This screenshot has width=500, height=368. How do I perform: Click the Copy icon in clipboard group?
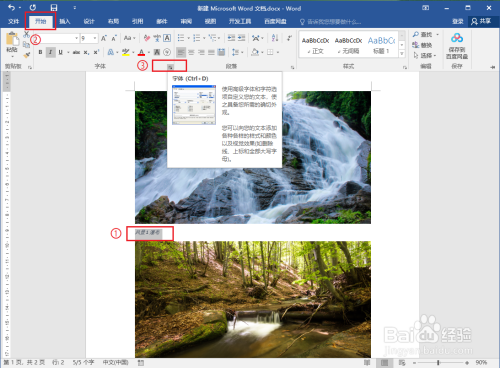[x=26, y=45]
